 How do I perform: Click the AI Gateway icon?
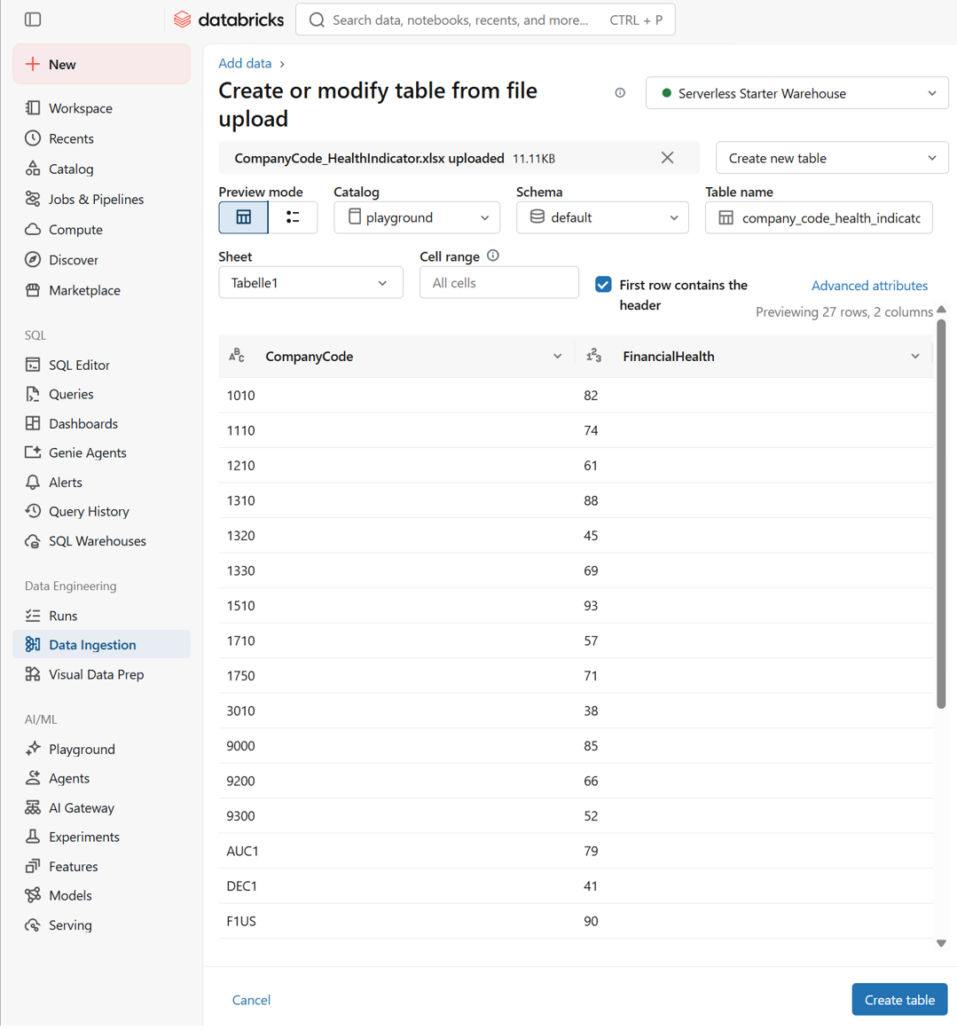33,807
